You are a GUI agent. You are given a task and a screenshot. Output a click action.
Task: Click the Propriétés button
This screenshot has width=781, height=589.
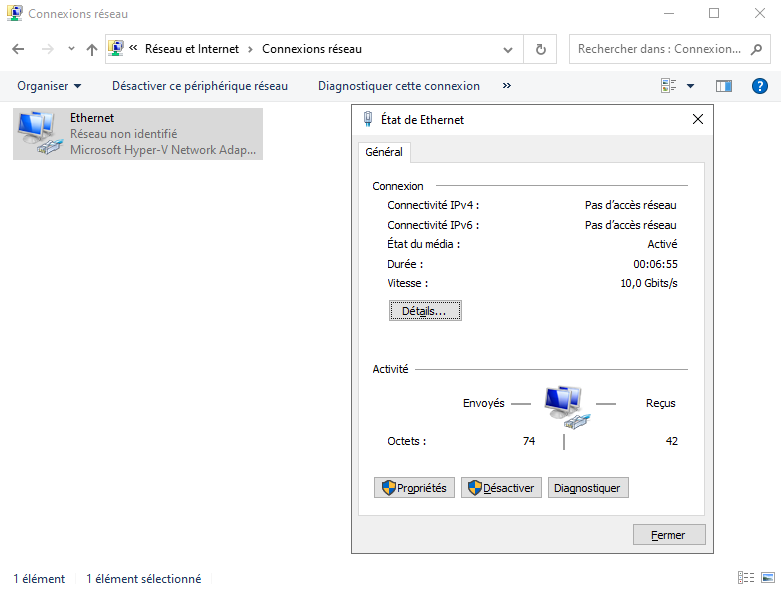[414, 488]
